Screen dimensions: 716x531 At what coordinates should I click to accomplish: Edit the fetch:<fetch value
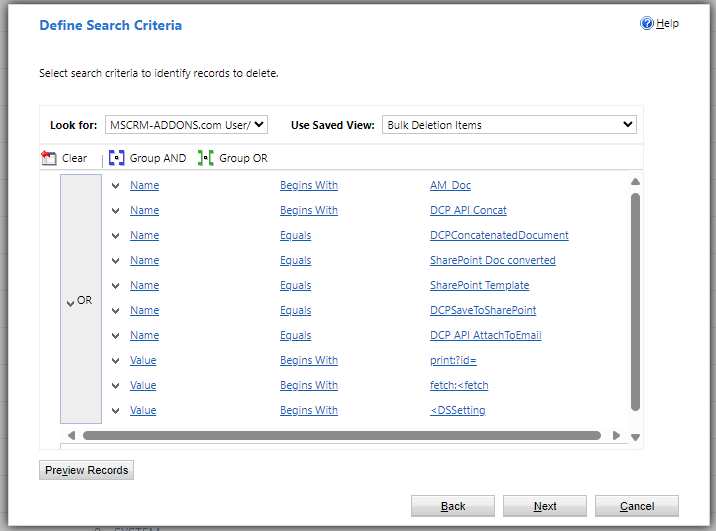coord(459,385)
